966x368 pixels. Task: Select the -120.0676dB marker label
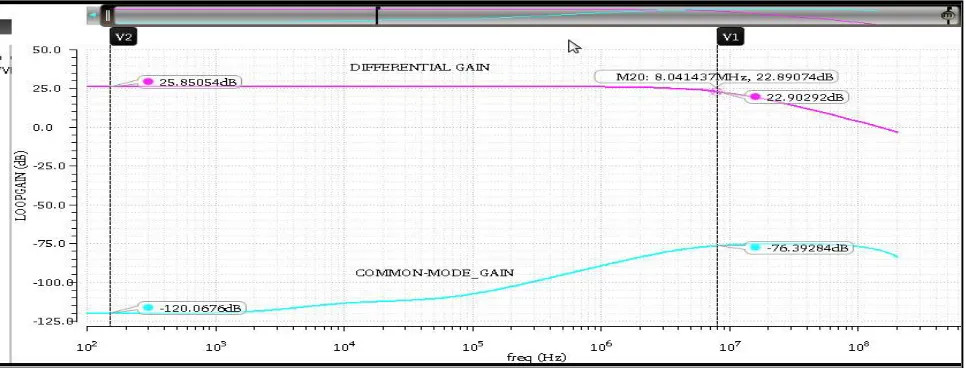[192, 308]
